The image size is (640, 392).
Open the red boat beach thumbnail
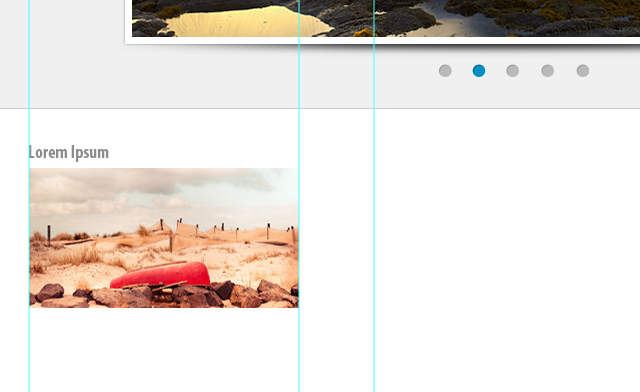coord(164,238)
